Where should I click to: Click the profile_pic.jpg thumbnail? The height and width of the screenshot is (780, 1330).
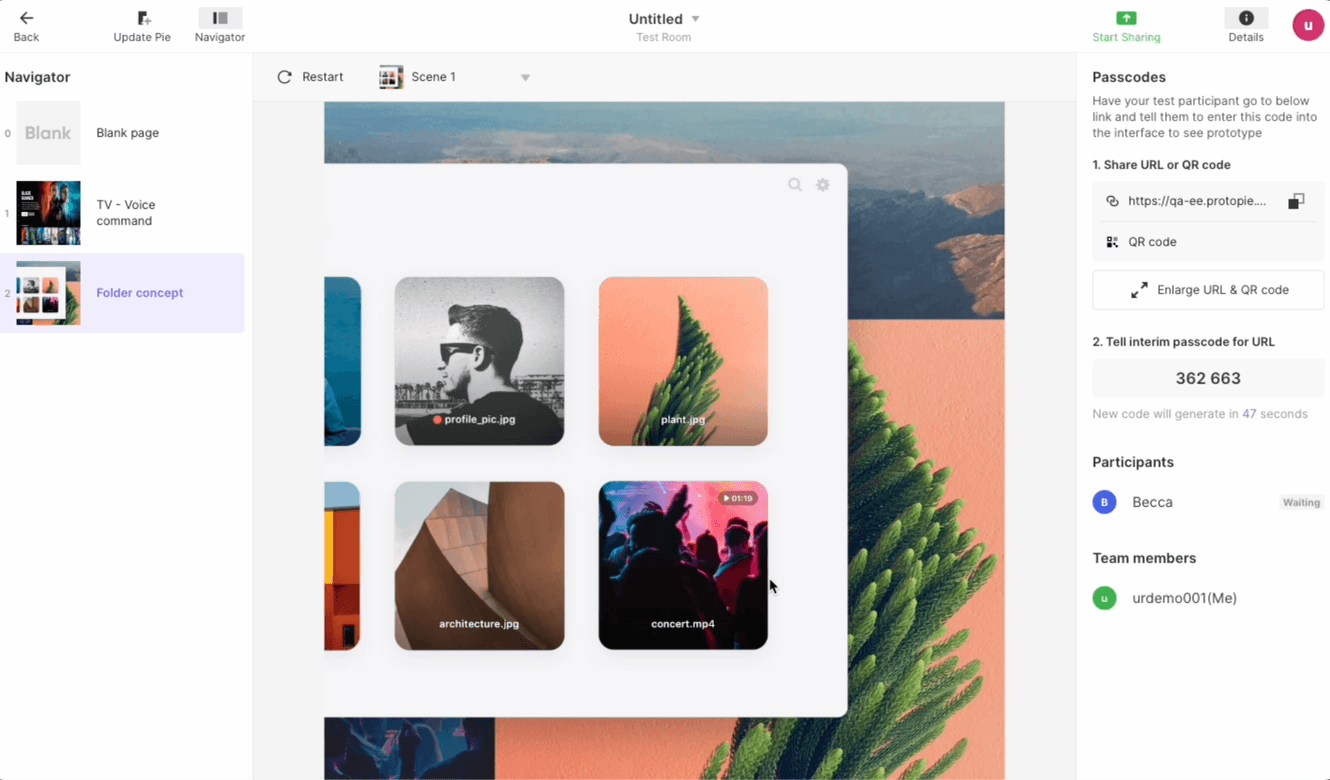[x=479, y=361]
